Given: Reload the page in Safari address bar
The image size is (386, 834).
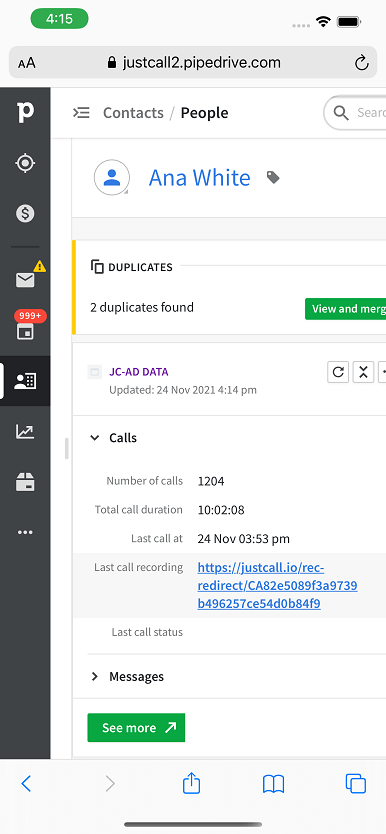Looking at the screenshot, I should point(362,63).
